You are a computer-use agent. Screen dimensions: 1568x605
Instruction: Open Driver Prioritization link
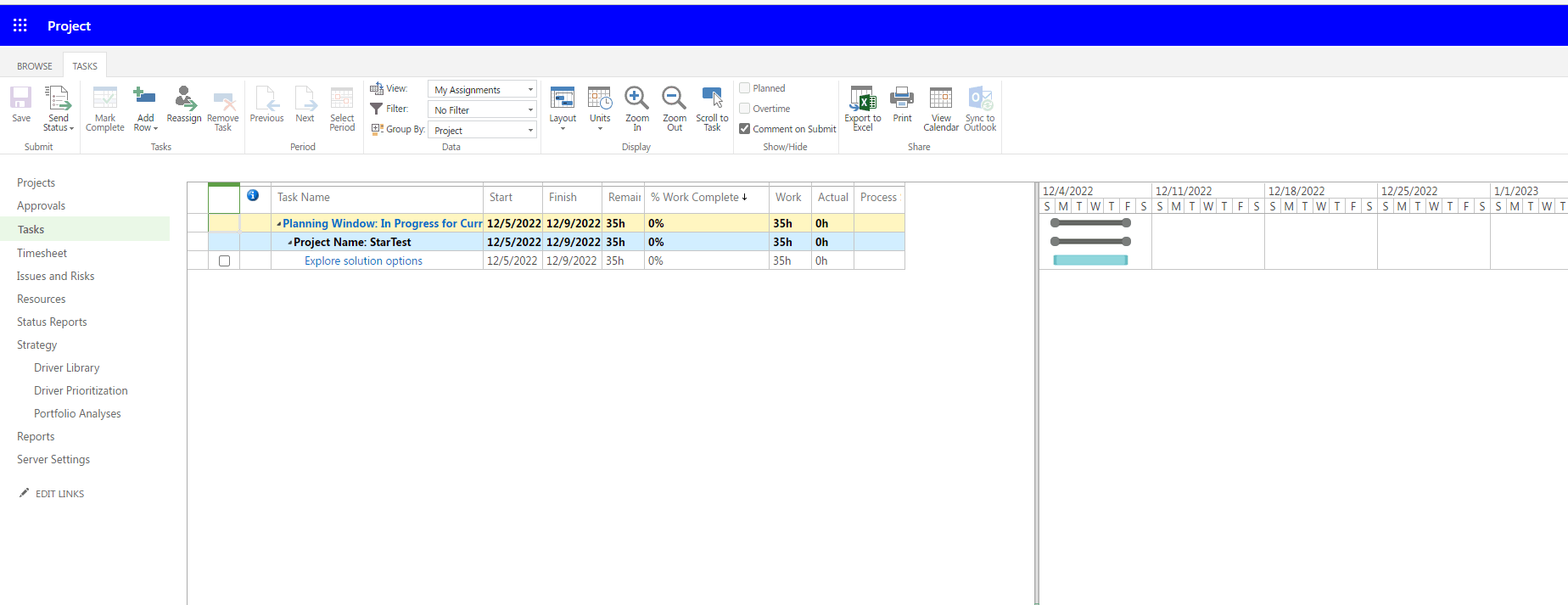(x=81, y=390)
